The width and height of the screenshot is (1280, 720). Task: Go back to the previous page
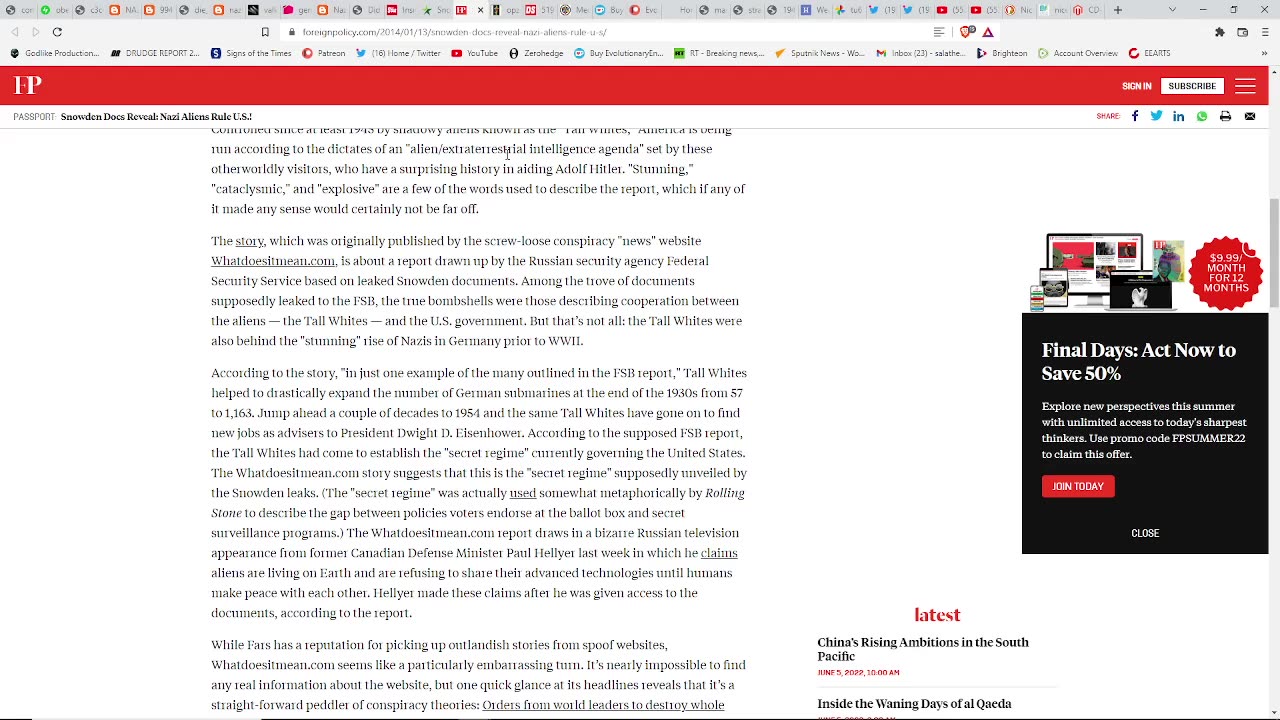point(15,32)
